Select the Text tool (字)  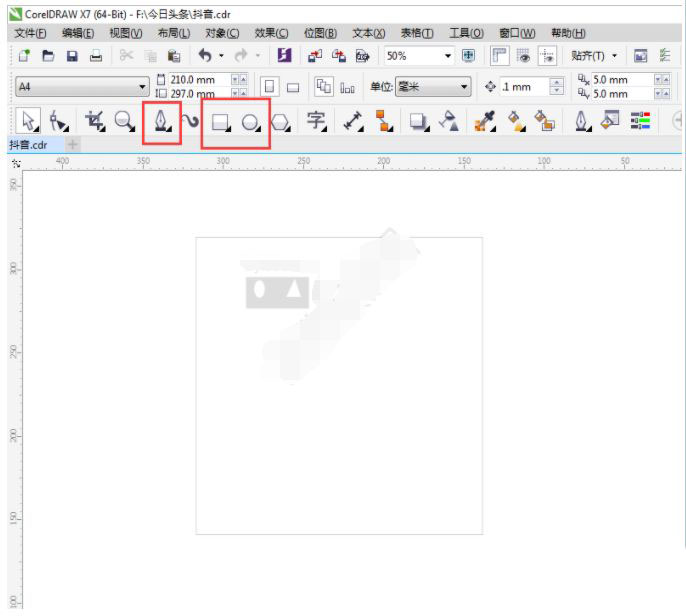point(316,121)
